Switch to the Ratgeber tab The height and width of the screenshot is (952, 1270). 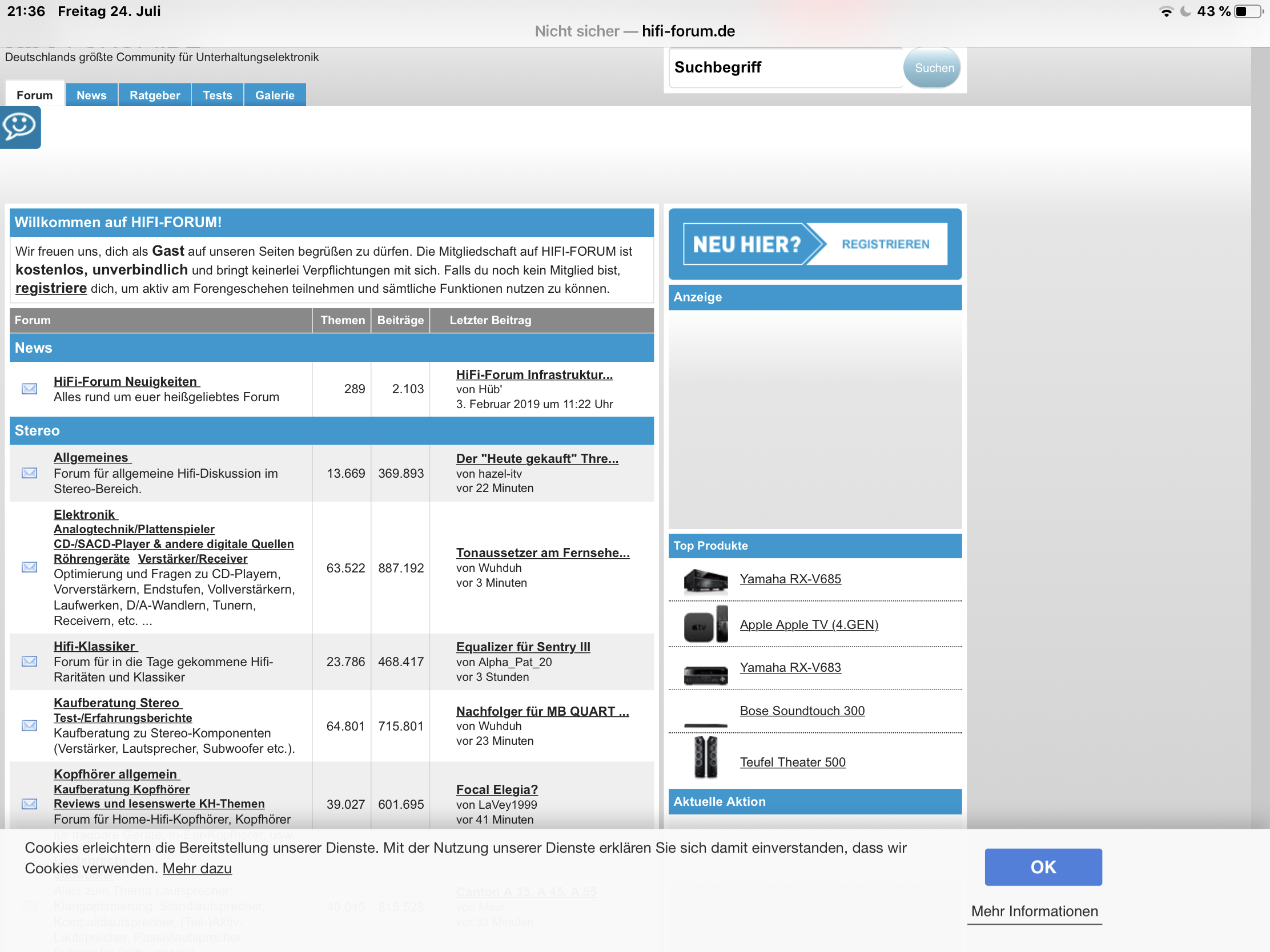point(154,95)
